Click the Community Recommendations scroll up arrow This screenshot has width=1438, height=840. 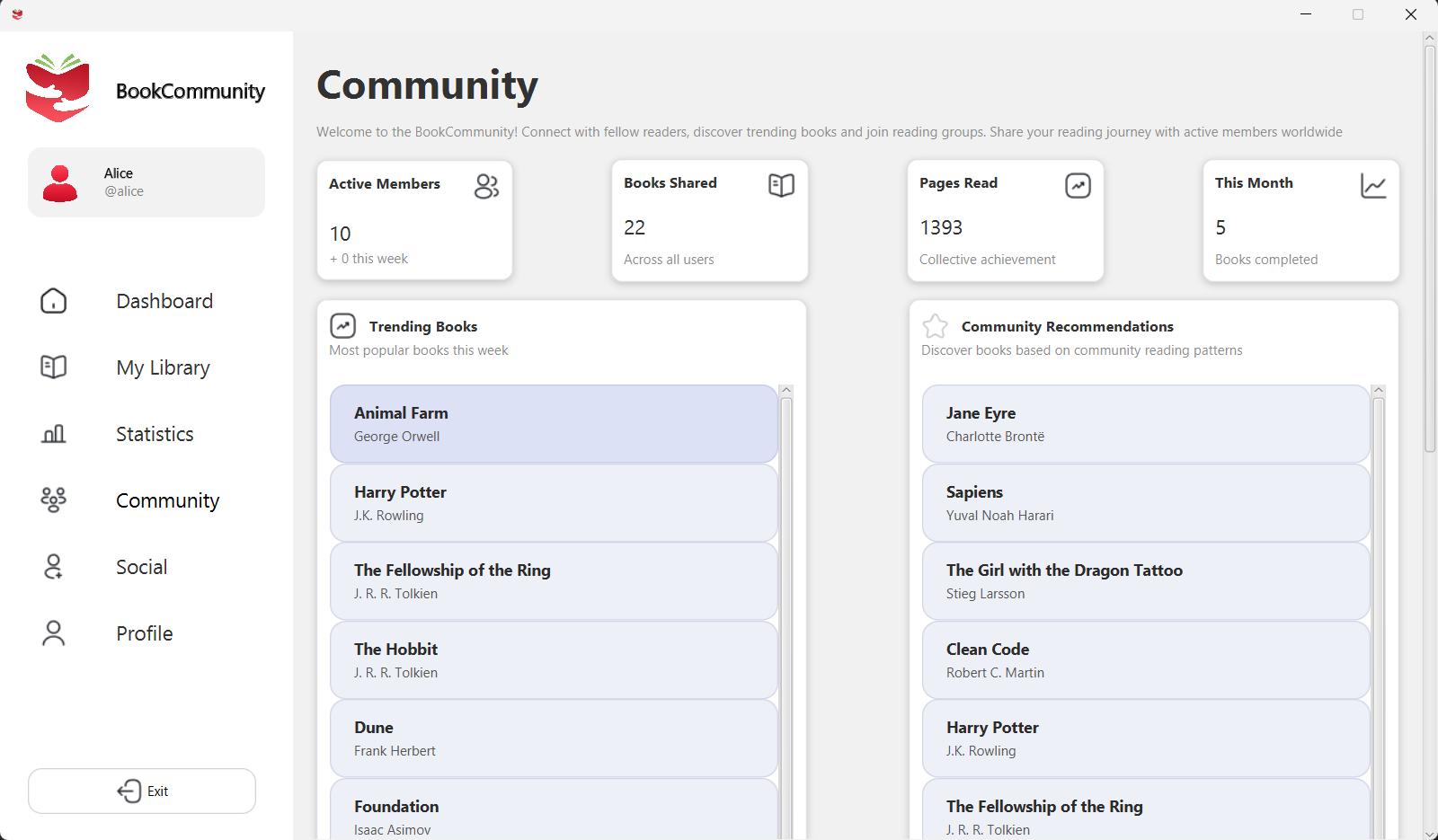point(1379,391)
